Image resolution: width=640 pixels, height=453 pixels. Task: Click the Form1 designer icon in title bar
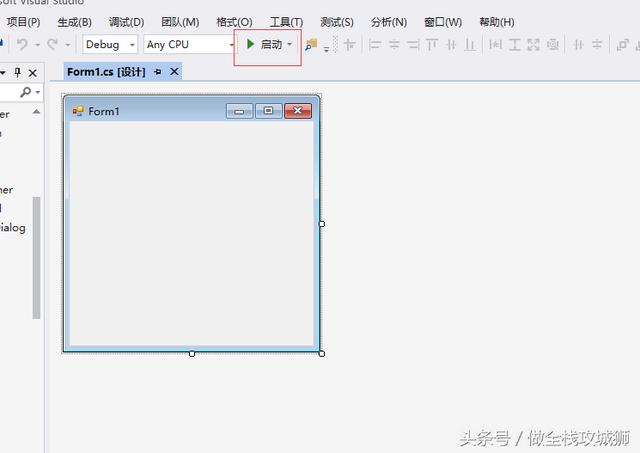point(78,111)
